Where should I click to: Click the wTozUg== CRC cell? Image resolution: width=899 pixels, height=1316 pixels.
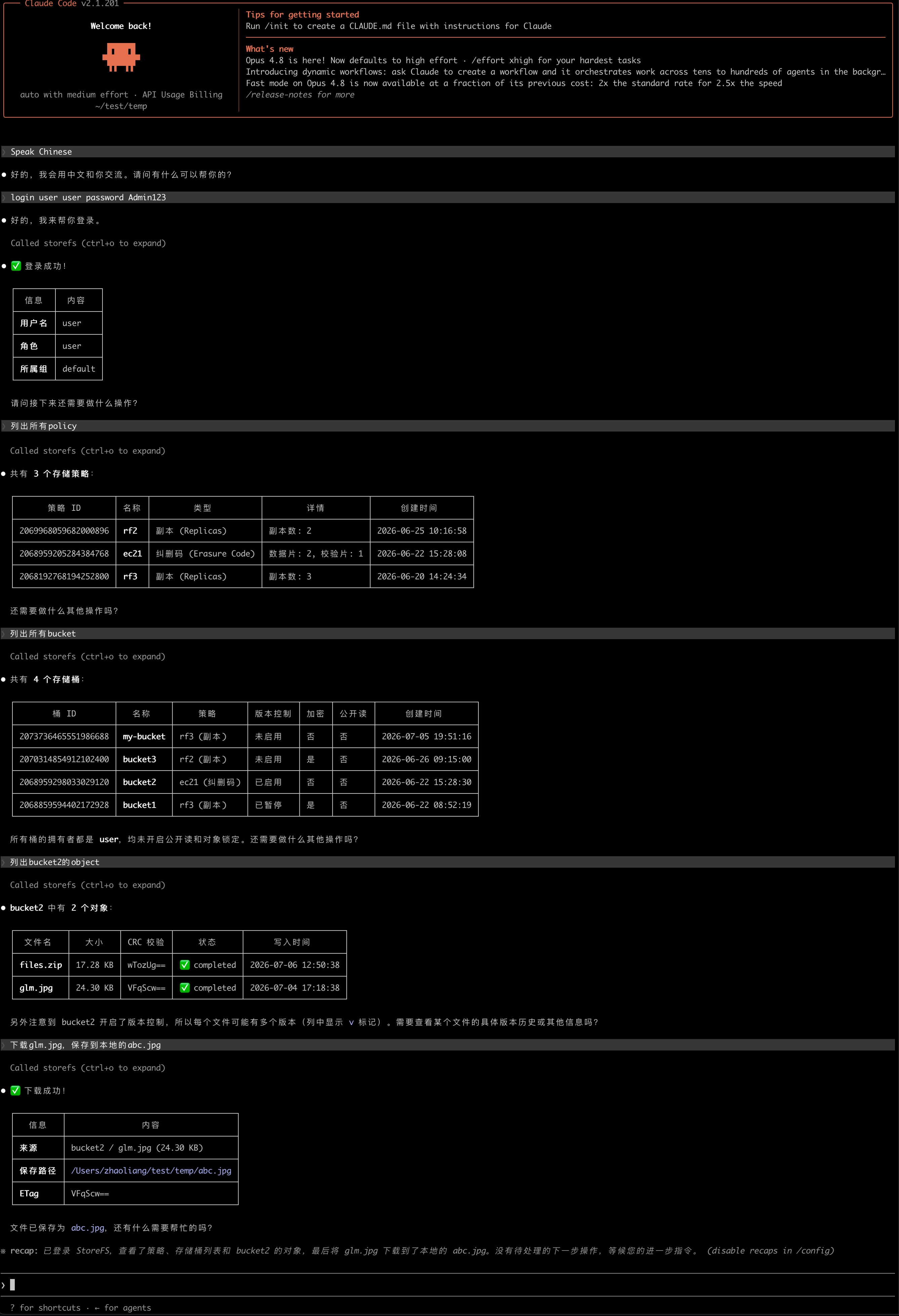tap(146, 964)
